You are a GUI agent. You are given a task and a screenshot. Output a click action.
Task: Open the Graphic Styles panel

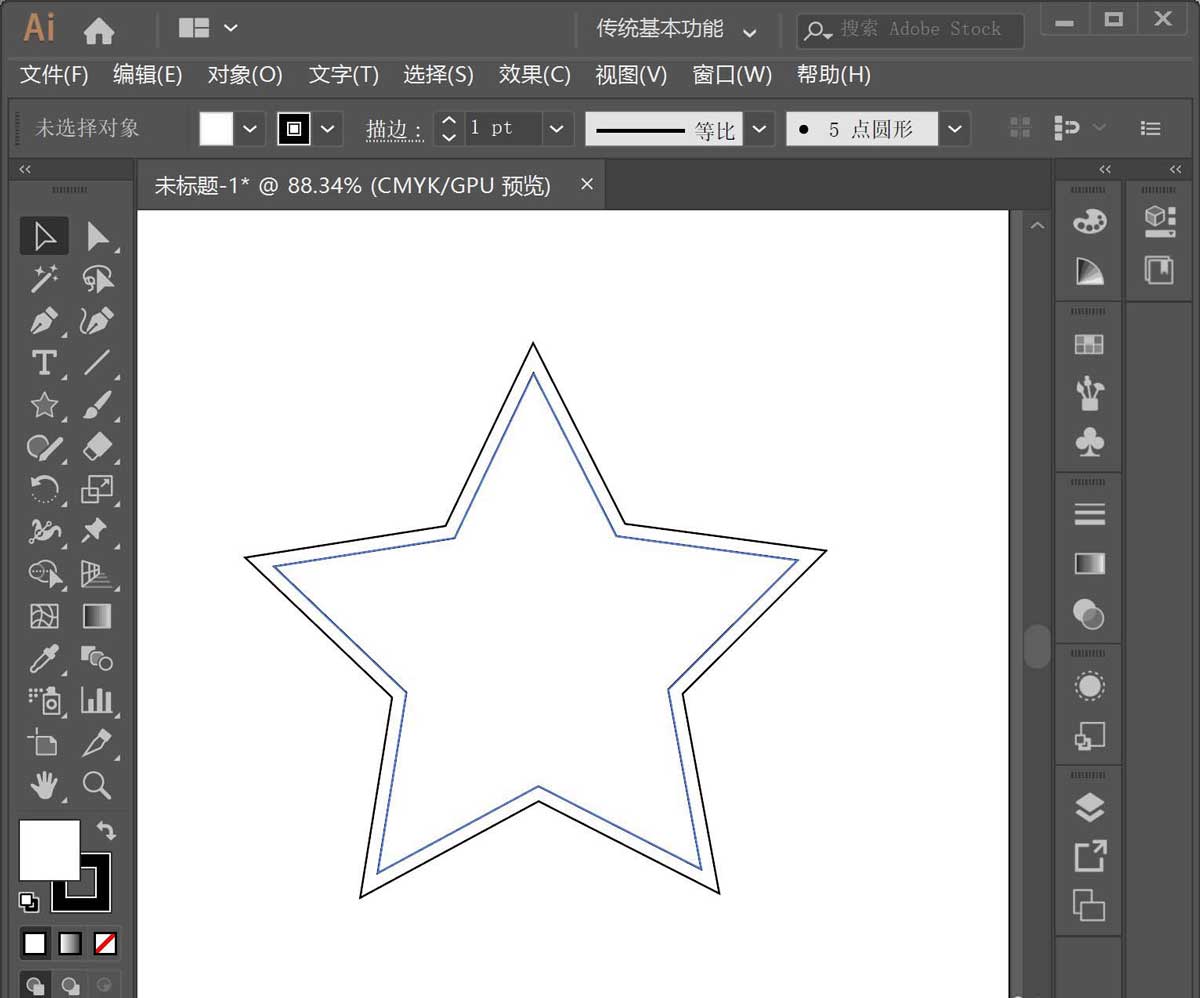1089,736
